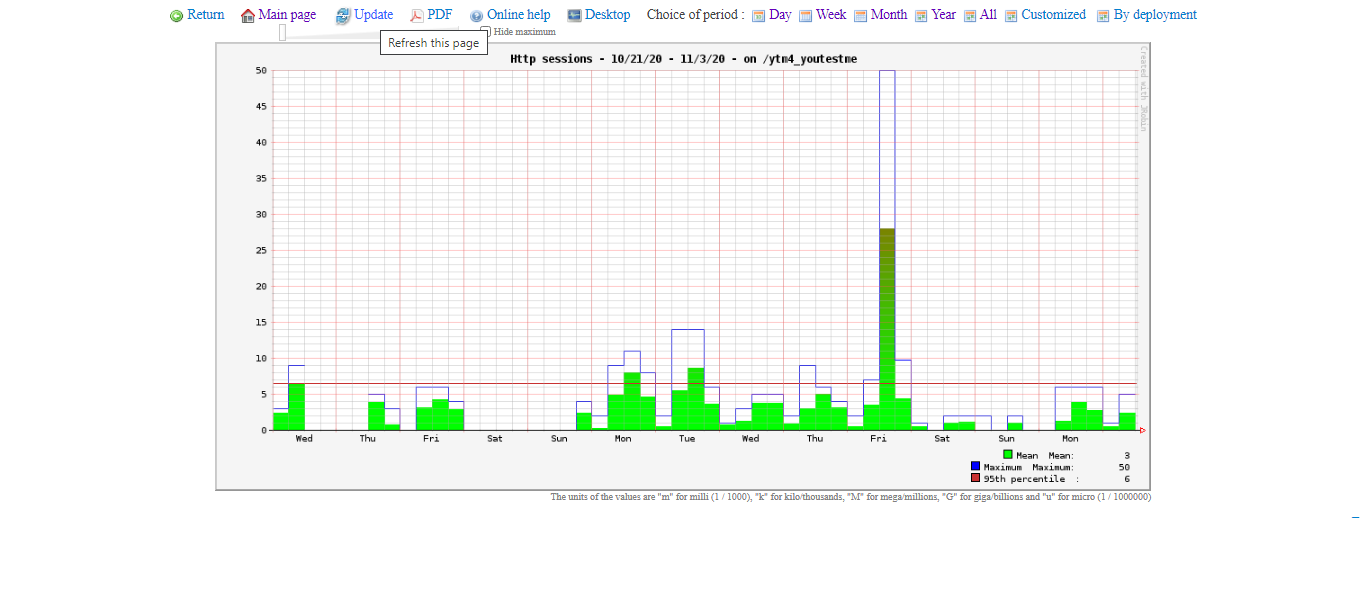Click the PDF document icon
This screenshot has height=590, width=1366.
pyautogui.click(x=417, y=16)
